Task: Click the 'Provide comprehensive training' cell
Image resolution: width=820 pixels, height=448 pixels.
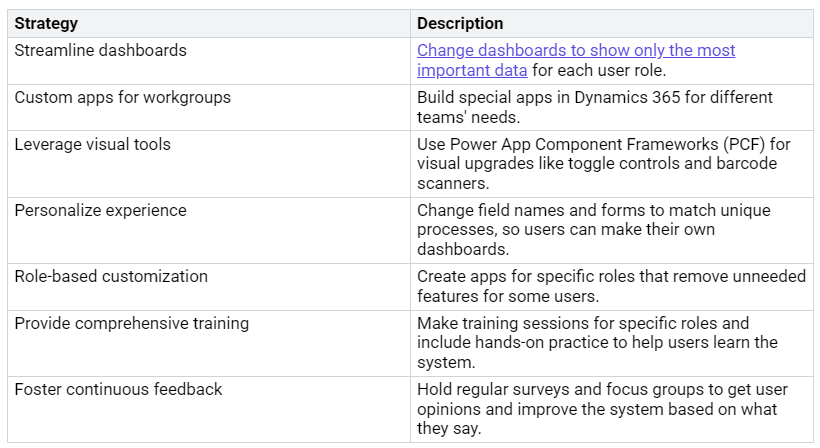Action: pos(209,343)
